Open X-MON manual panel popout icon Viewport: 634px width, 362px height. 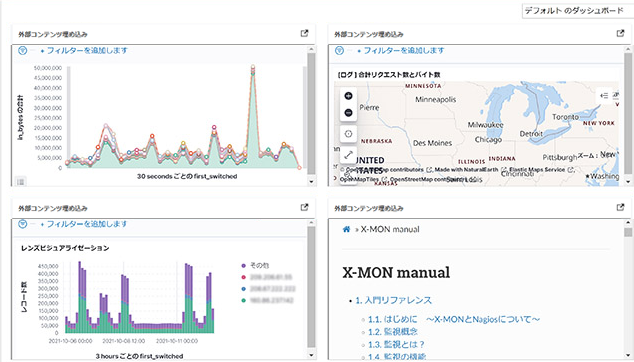pos(620,207)
